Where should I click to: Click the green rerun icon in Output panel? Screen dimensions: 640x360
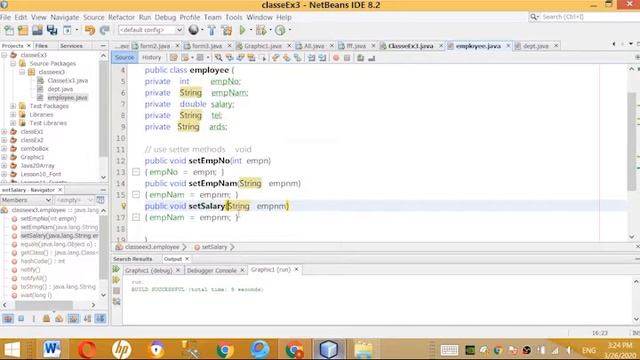(116, 269)
